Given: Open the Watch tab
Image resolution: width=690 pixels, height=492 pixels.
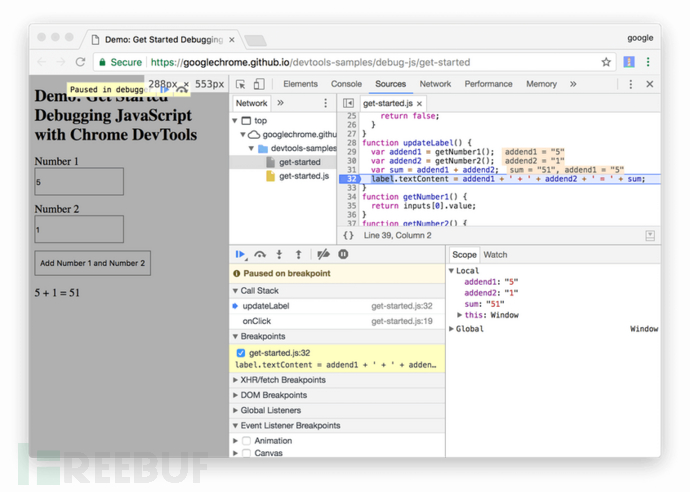Looking at the screenshot, I should 495,255.
